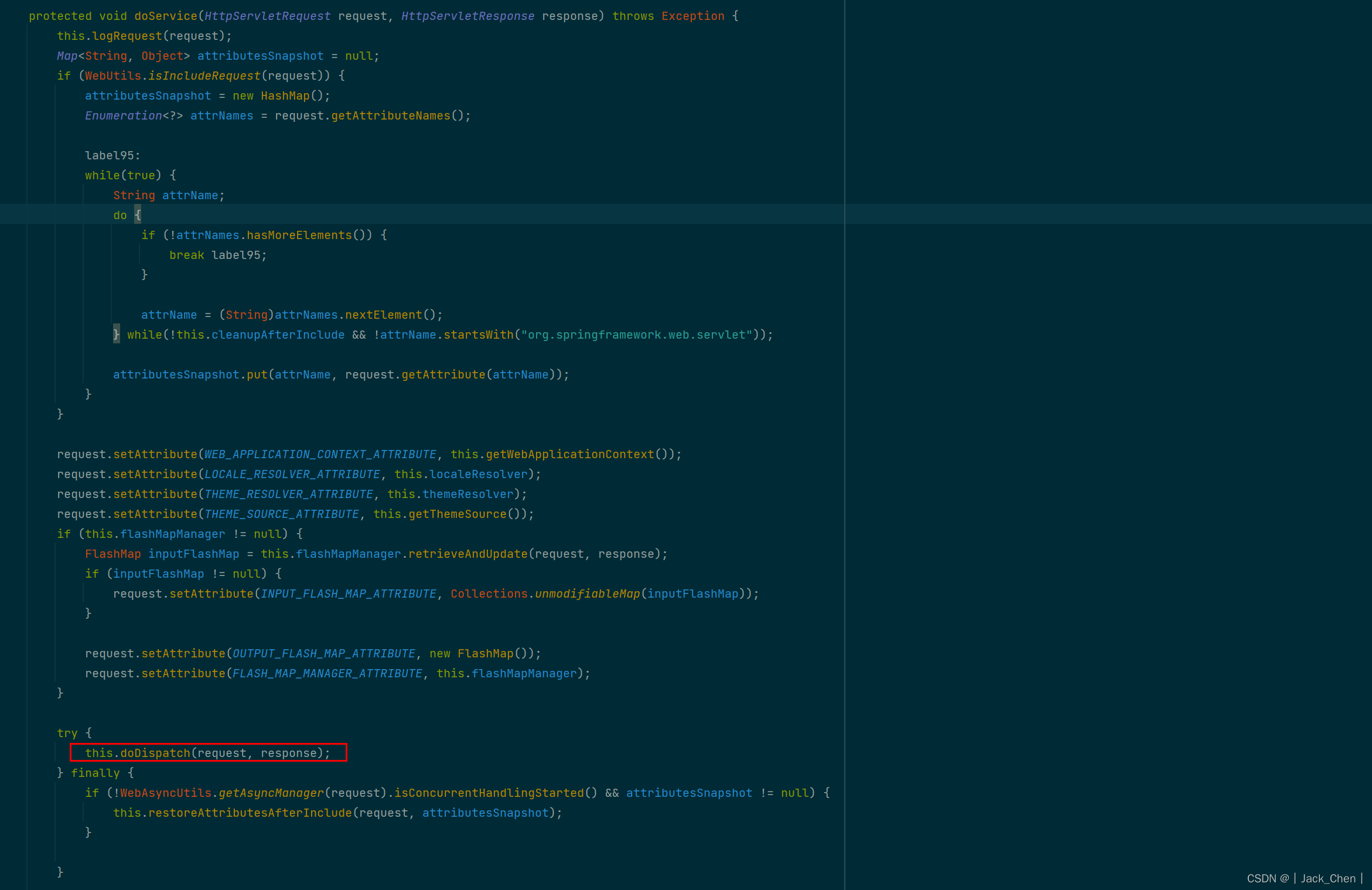Click unmodifiableMap method reference
The image size is (1372, 890).
[587, 594]
